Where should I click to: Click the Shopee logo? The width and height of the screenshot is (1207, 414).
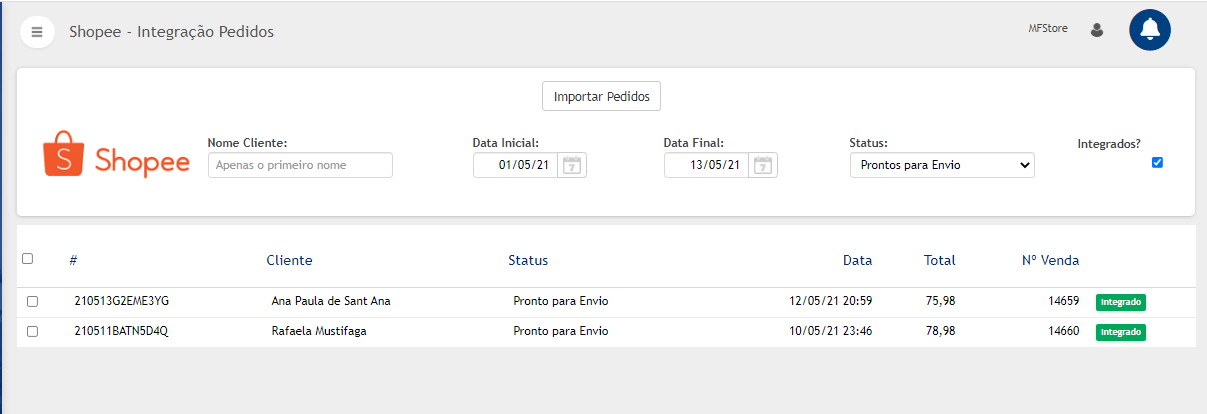(x=116, y=155)
